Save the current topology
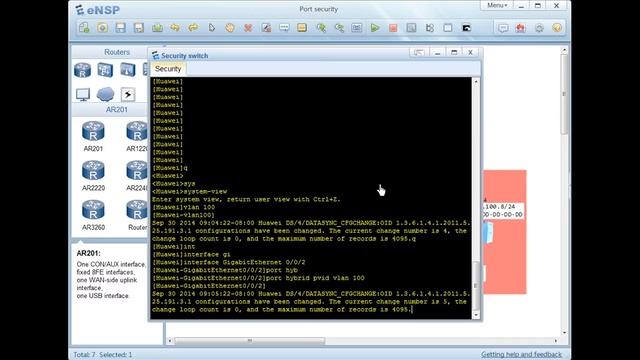The width and height of the screenshot is (640, 360). (x=120, y=28)
